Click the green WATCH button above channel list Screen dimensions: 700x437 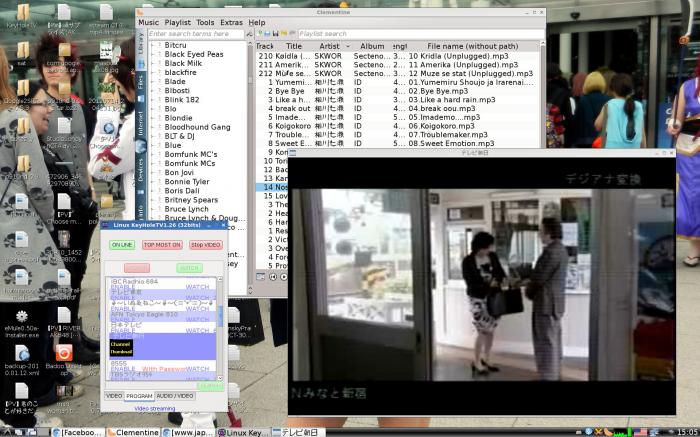[189, 268]
